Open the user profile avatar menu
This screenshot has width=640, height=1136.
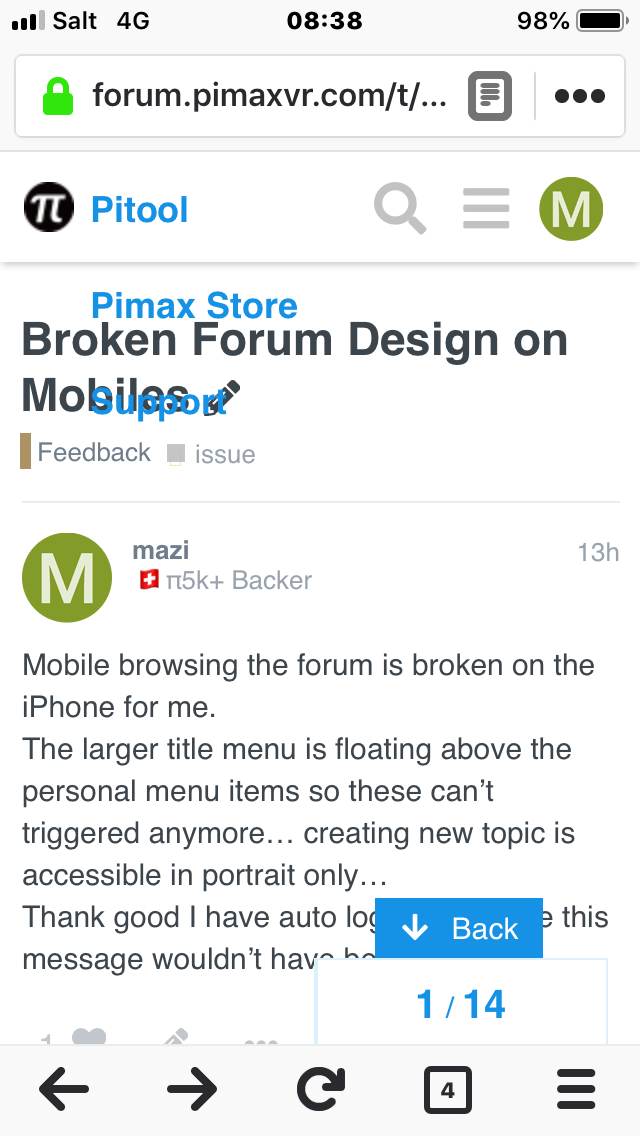tap(571, 209)
